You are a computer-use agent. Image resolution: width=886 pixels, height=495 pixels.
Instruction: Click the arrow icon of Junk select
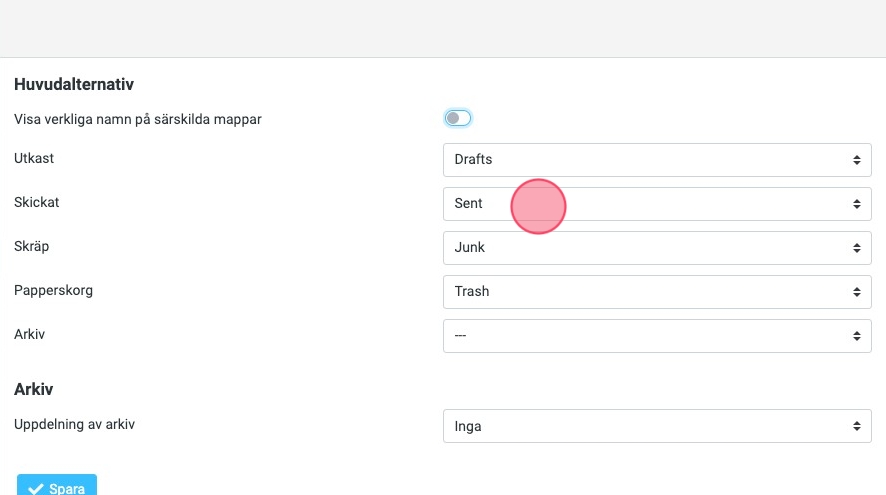pyautogui.click(x=856, y=248)
